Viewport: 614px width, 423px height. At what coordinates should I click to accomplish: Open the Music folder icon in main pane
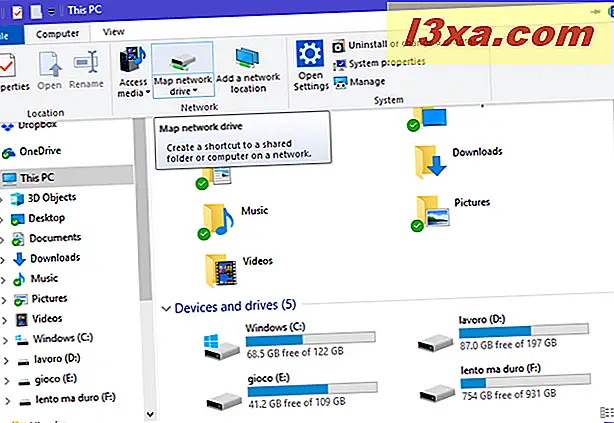[216, 221]
